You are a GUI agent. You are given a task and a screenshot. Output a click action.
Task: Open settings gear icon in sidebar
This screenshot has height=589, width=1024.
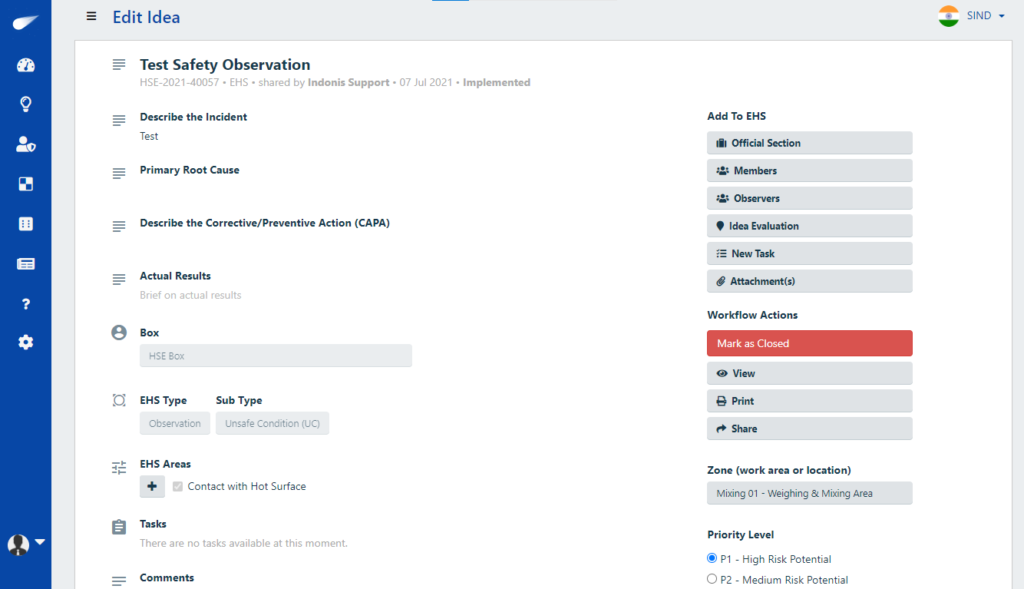click(26, 342)
